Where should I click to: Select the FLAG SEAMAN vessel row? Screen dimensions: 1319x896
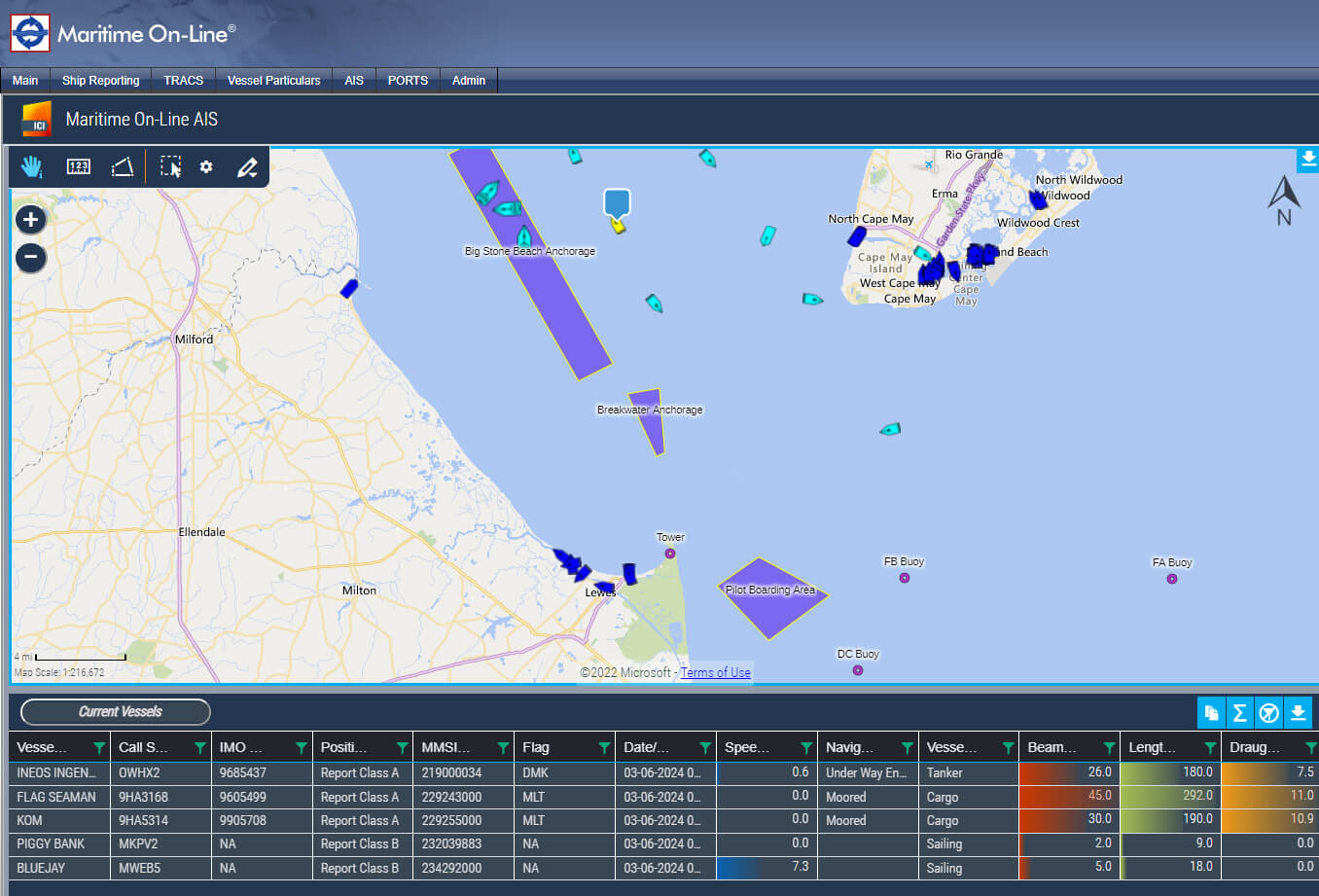click(663, 797)
